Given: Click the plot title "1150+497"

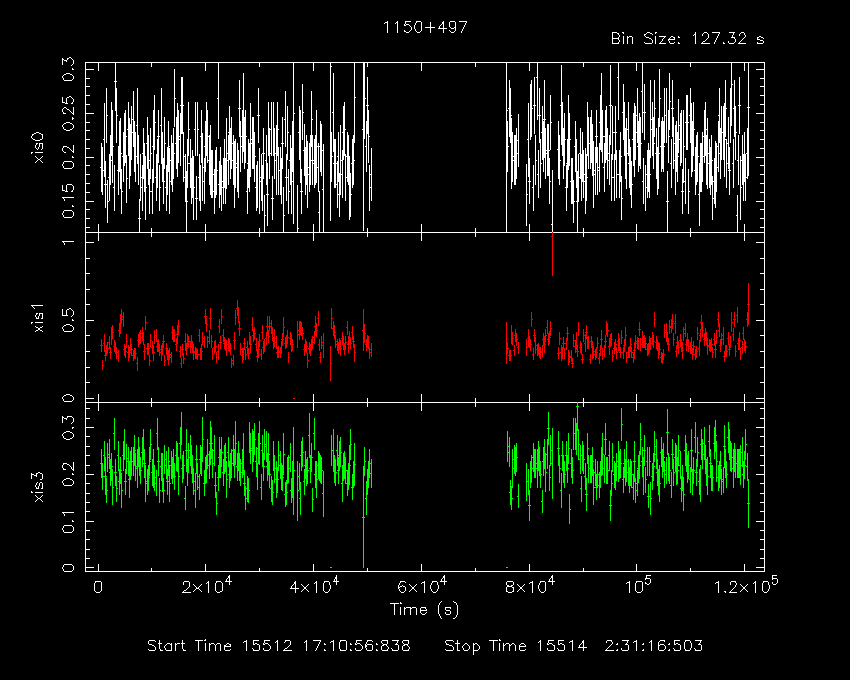Looking at the screenshot, I should point(425,27).
